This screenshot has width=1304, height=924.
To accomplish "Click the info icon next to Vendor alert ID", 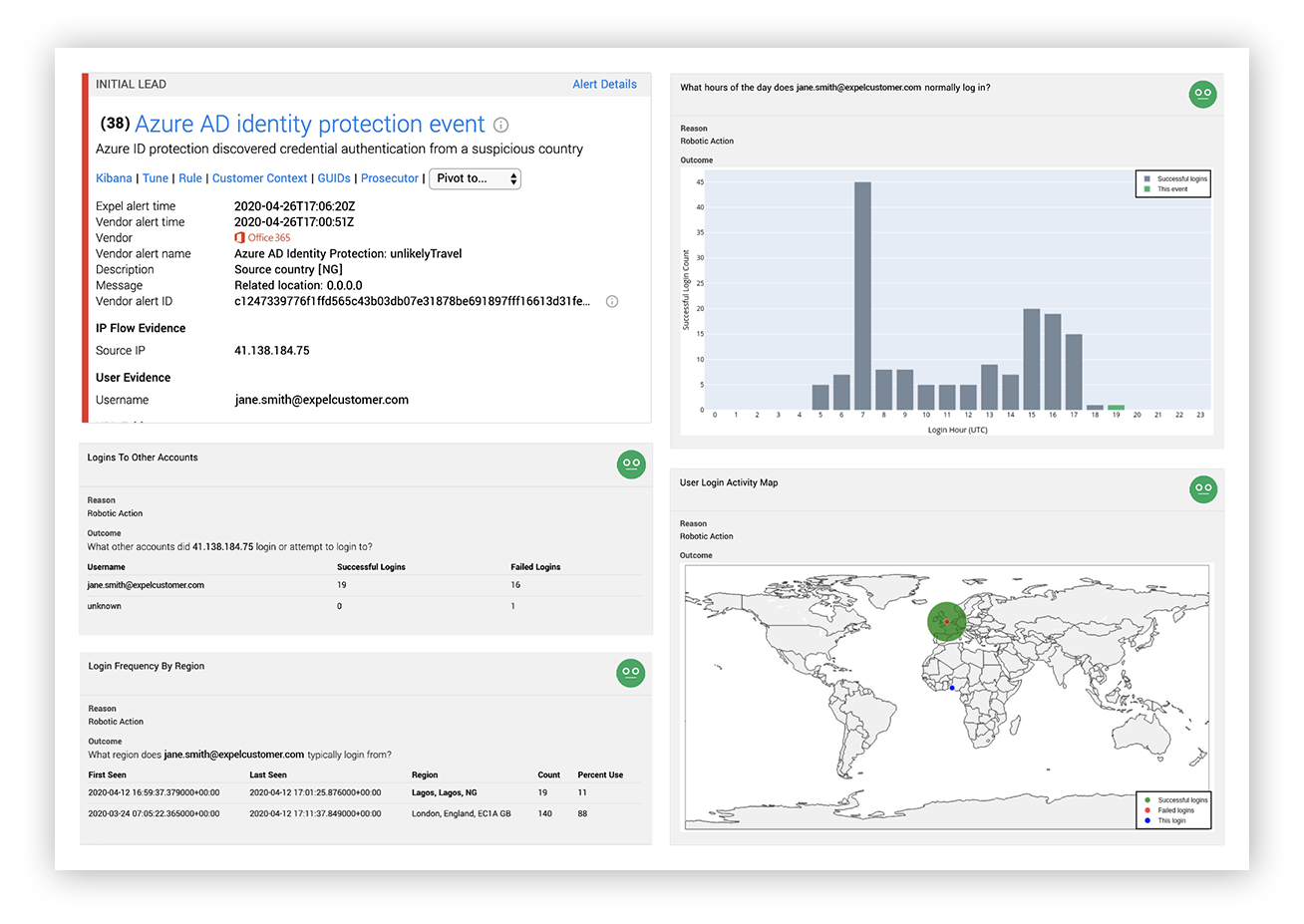I will pyautogui.click(x=612, y=301).
